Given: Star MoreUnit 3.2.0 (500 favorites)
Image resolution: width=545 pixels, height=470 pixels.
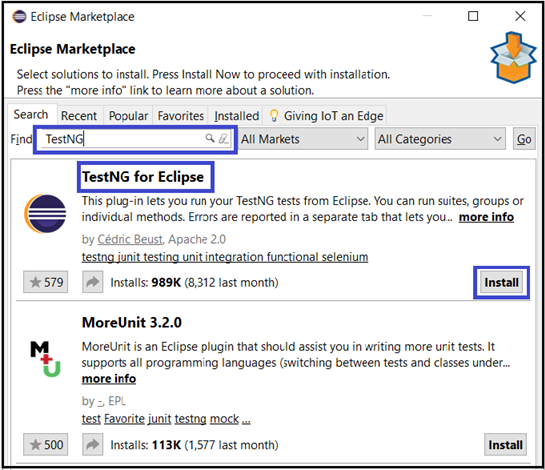Looking at the screenshot, I should pos(46,444).
